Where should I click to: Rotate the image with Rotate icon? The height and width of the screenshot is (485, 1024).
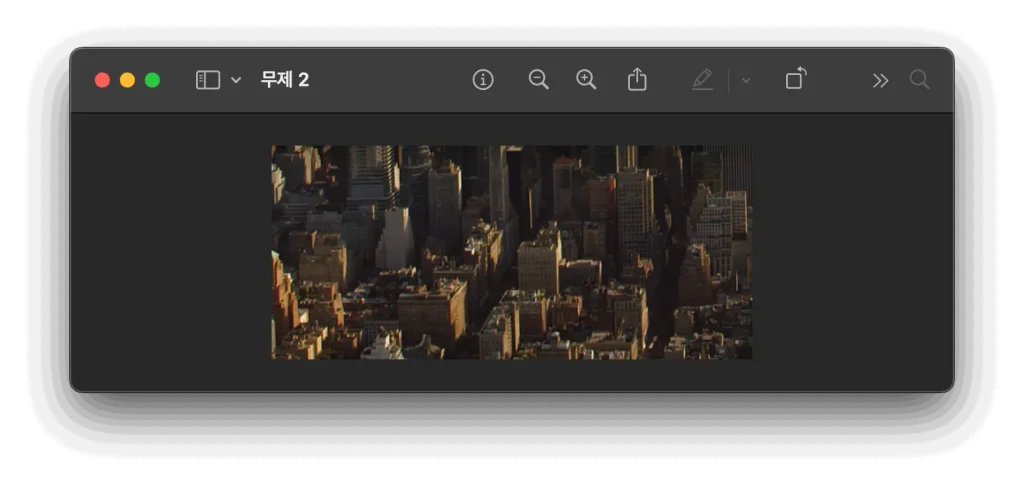[x=795, y=79]
